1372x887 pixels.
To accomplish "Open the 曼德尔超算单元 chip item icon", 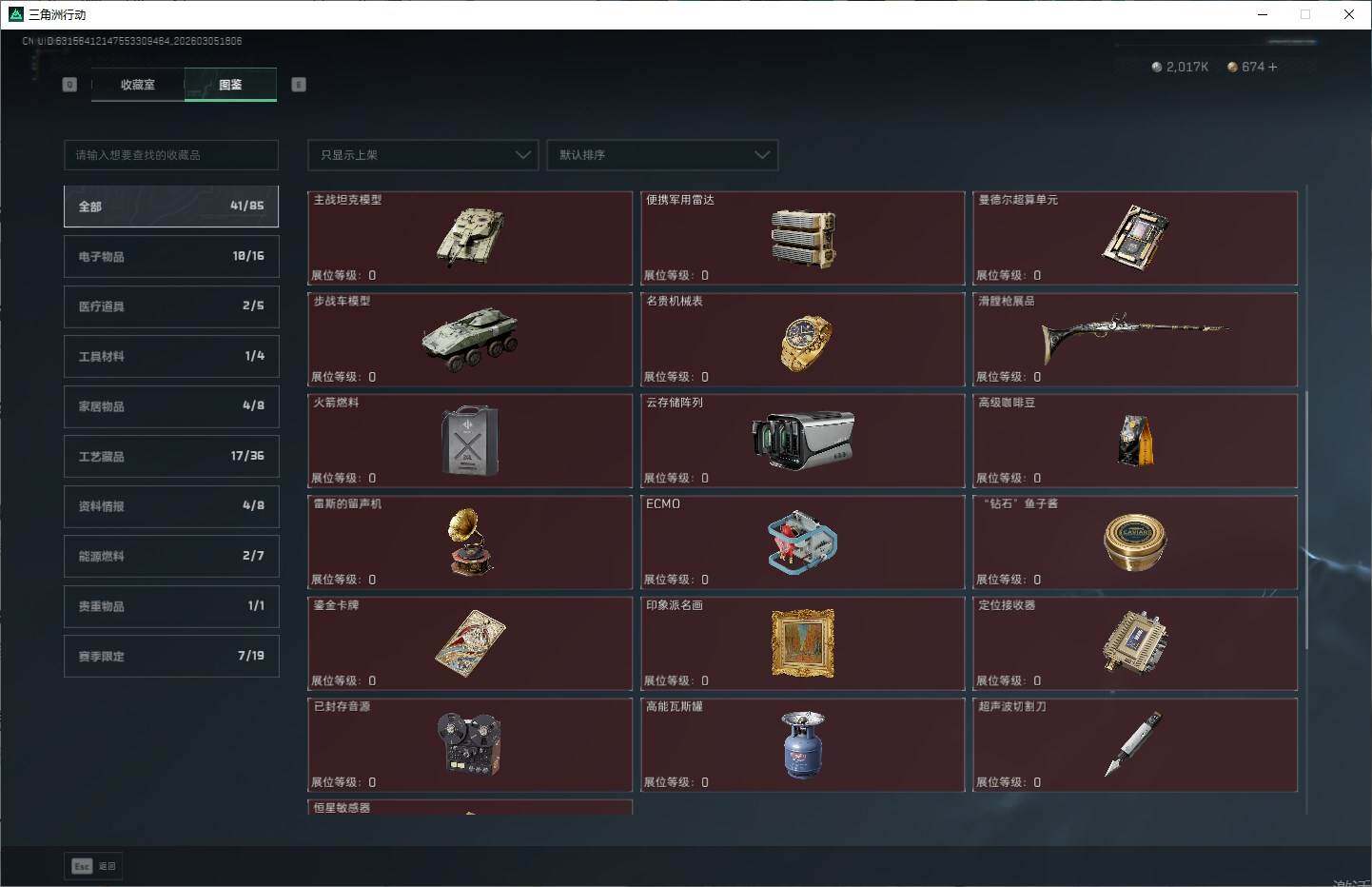I will coord(1135,237).
